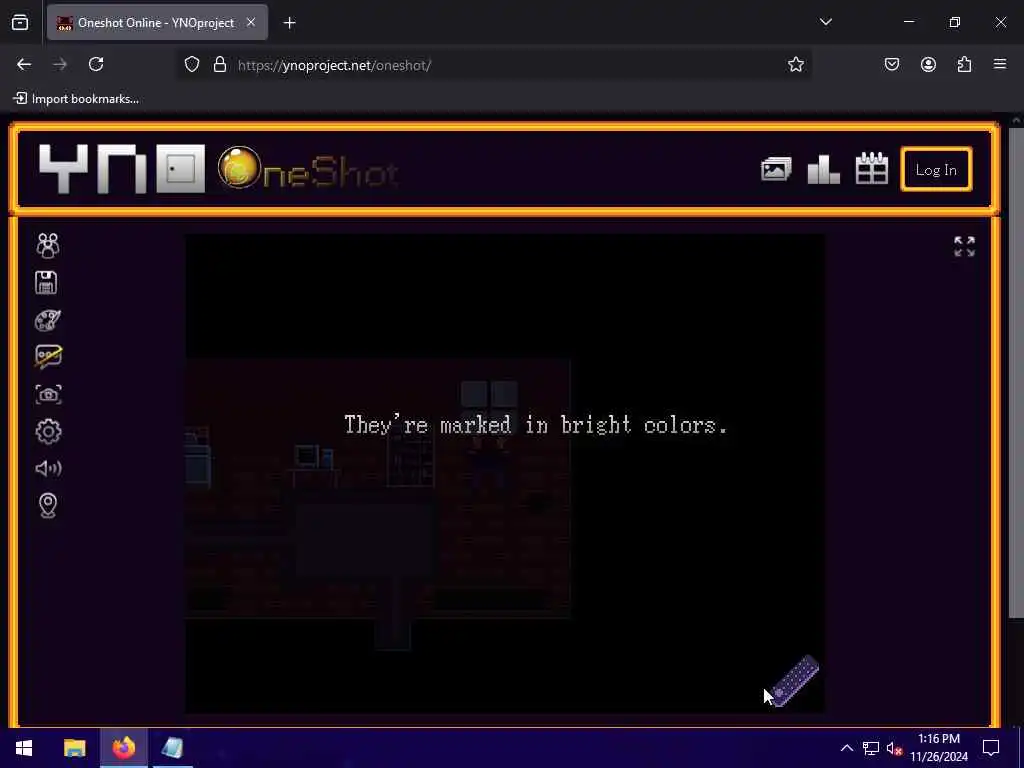Open the Firefox View icon
Screen dimensions: 1024x768
coord(20,23)
